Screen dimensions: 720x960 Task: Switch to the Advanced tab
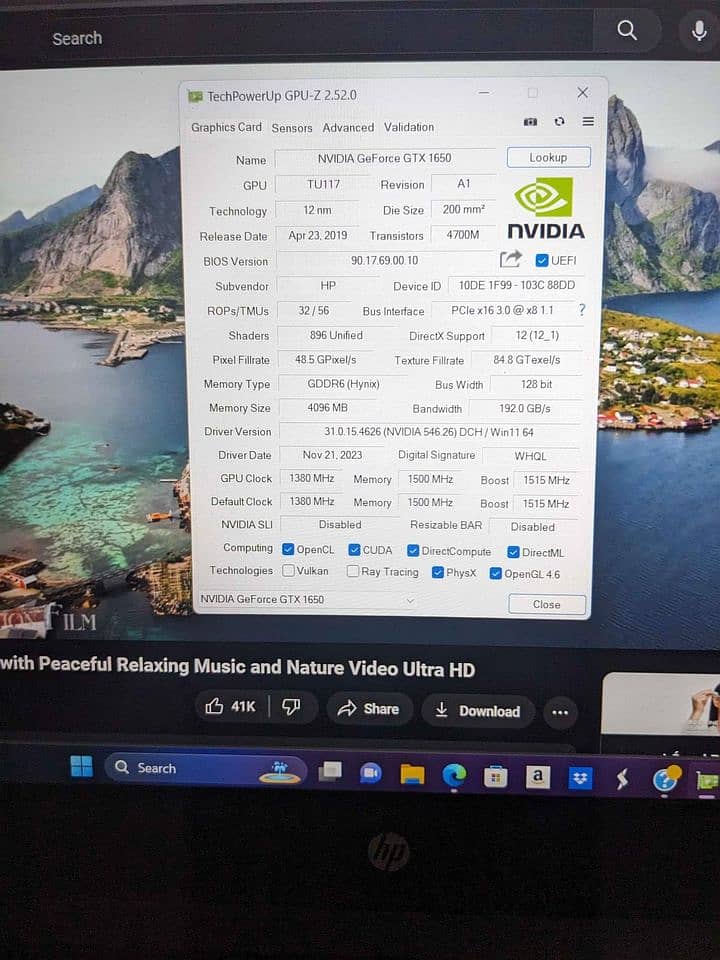pyautogui.click(x=348, y=128)
